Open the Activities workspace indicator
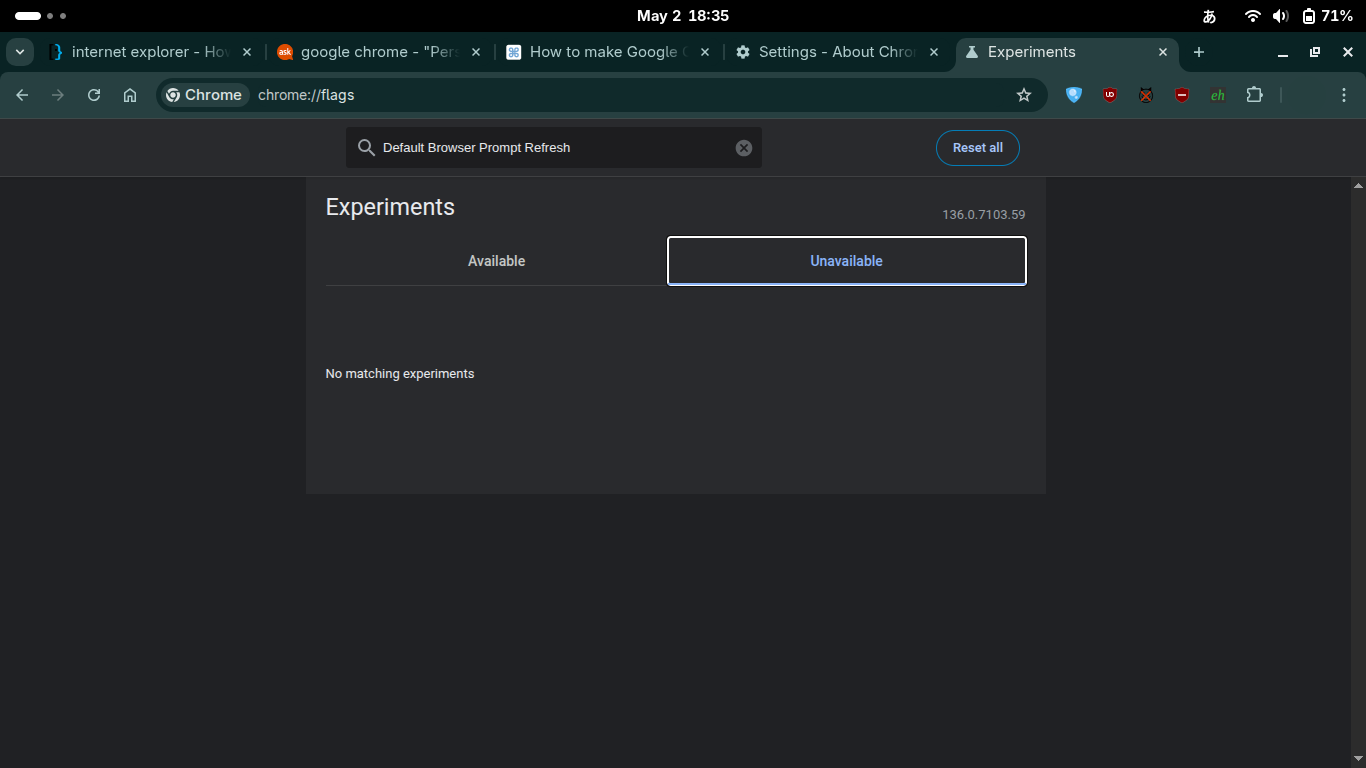 41,16
